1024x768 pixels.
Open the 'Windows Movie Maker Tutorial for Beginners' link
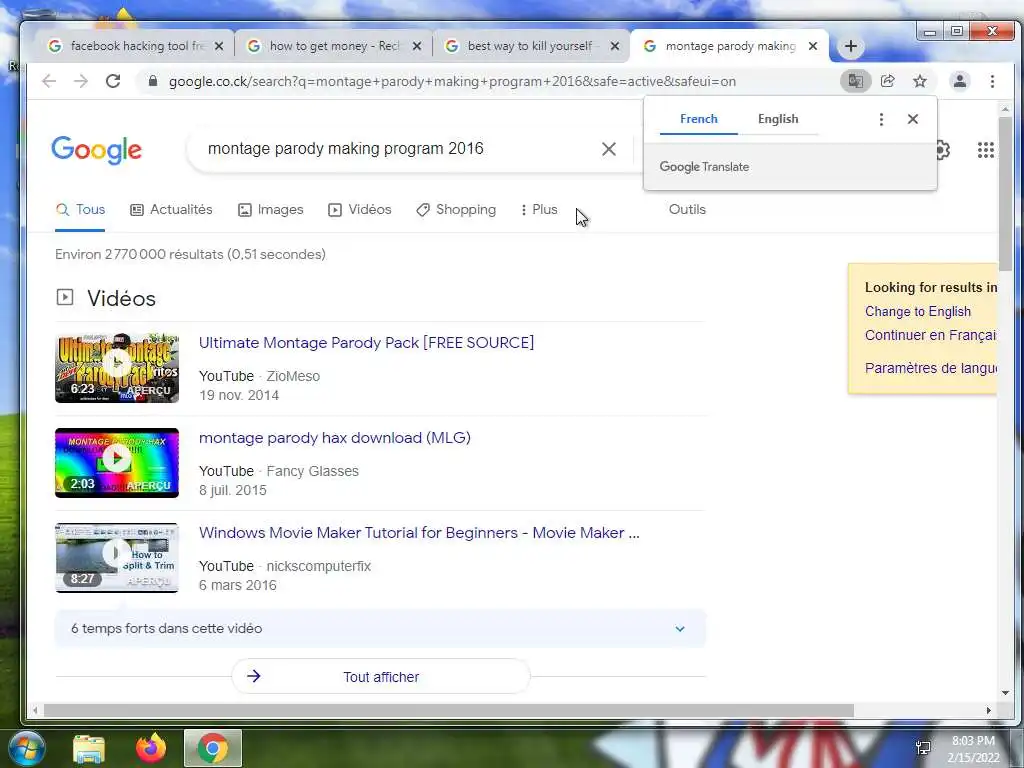(419, 533)
